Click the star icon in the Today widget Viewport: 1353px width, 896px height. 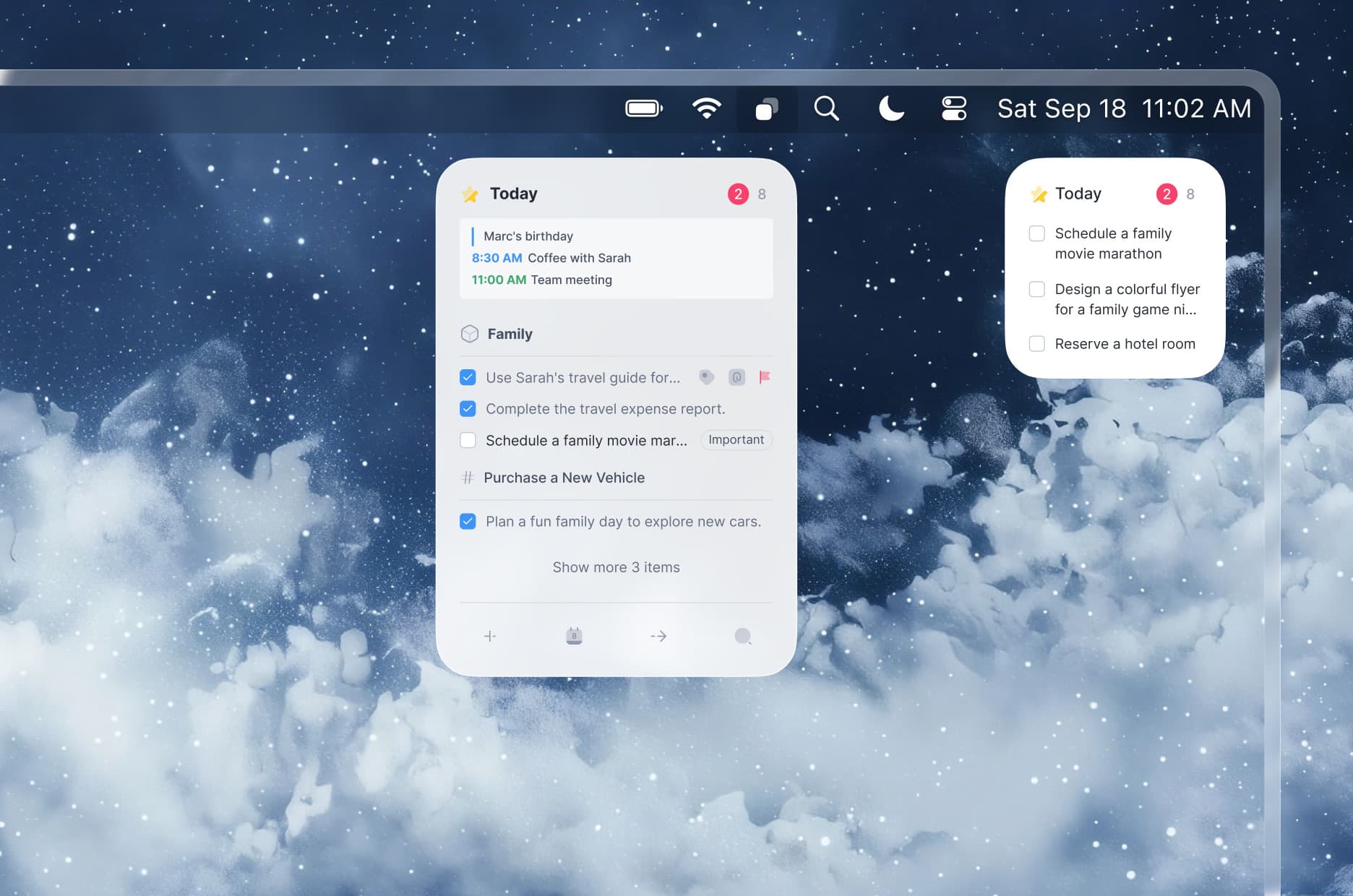click(1039, 194)
